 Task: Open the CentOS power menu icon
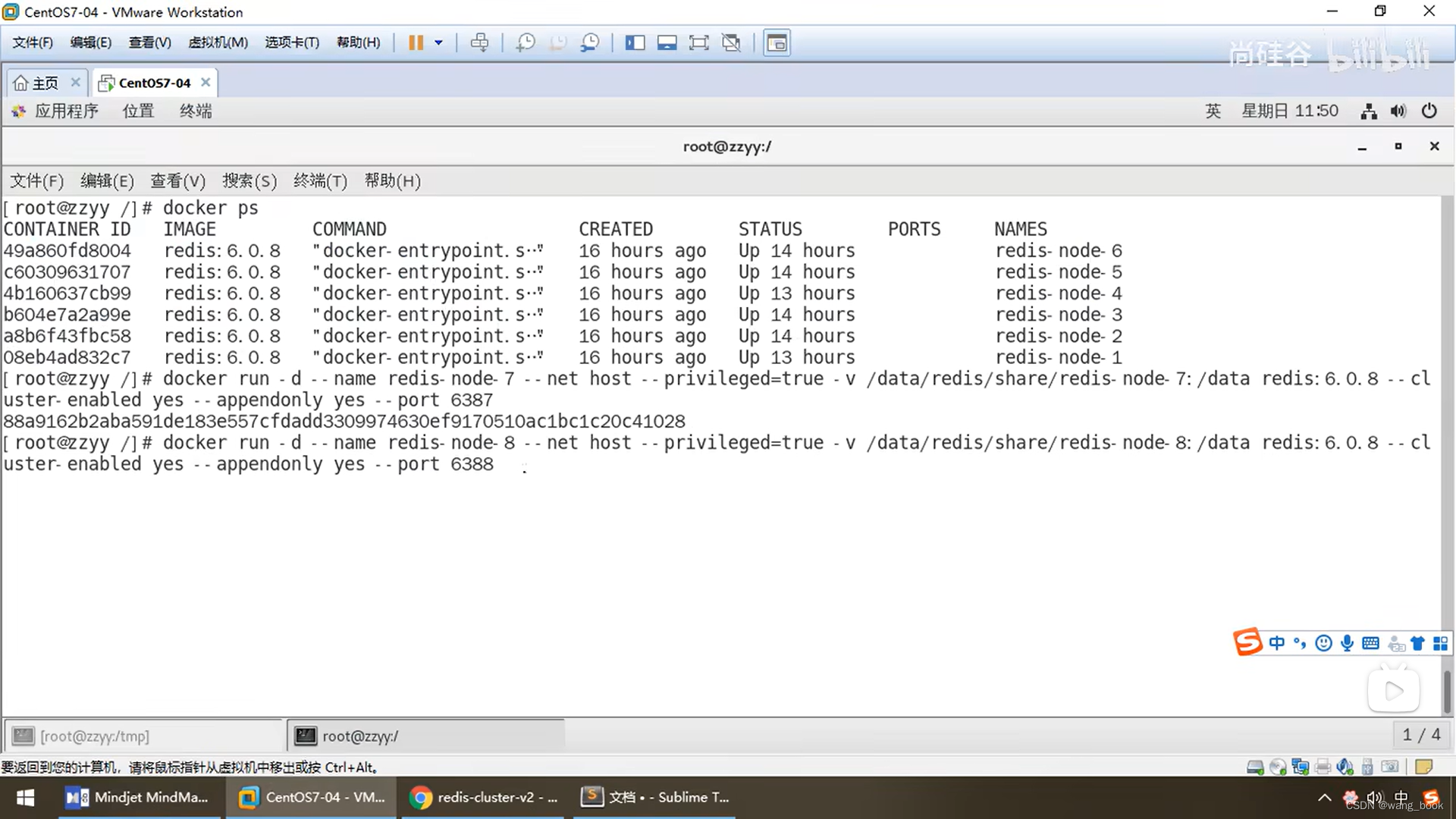coord(1429,111)
